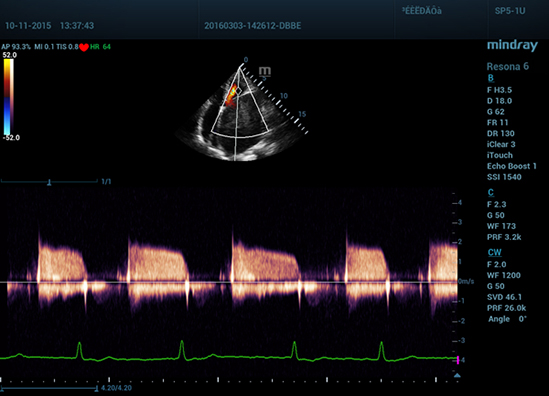
Task: Click the blue triangle marker below spectrum
Action: [x=457, y=375]
